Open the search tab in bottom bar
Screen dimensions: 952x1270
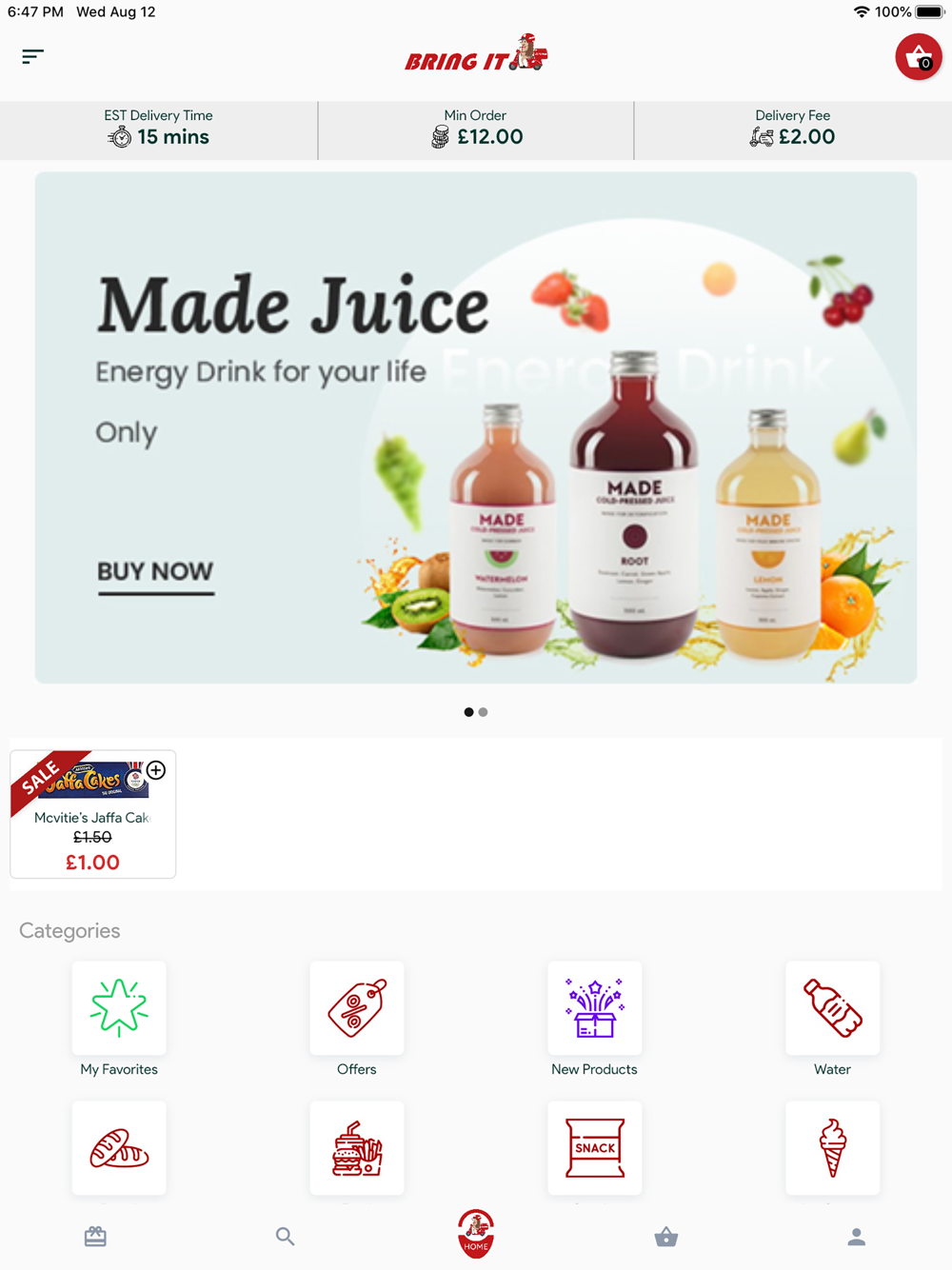285,1237
